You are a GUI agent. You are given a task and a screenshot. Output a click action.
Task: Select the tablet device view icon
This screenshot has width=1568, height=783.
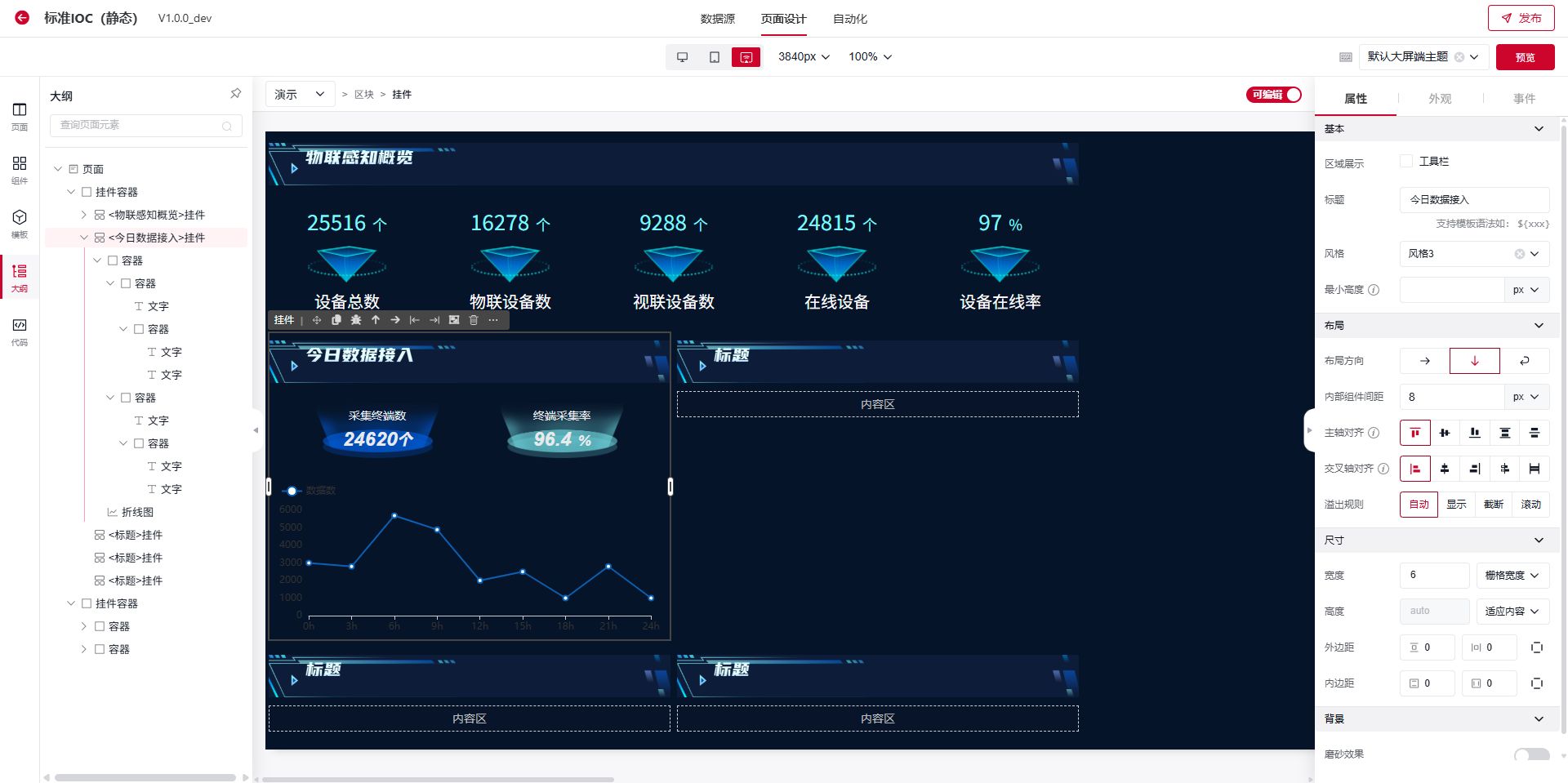[715, 57]
